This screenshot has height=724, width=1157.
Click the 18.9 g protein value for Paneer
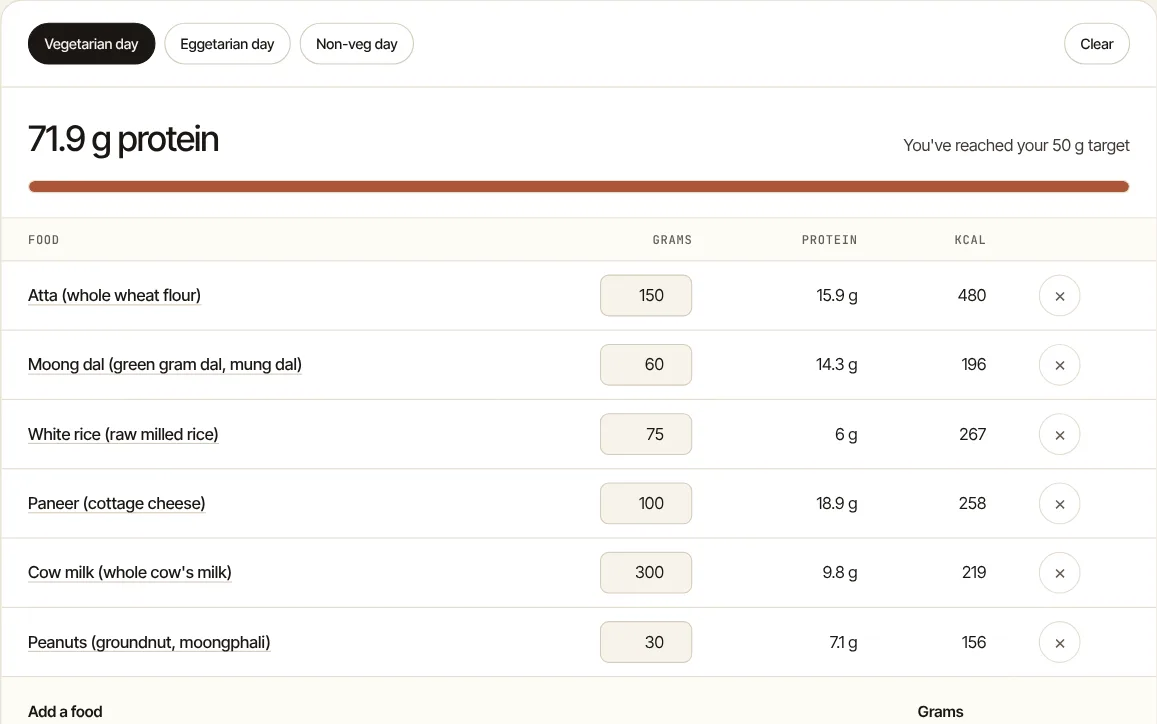click(x=837, y=503)
